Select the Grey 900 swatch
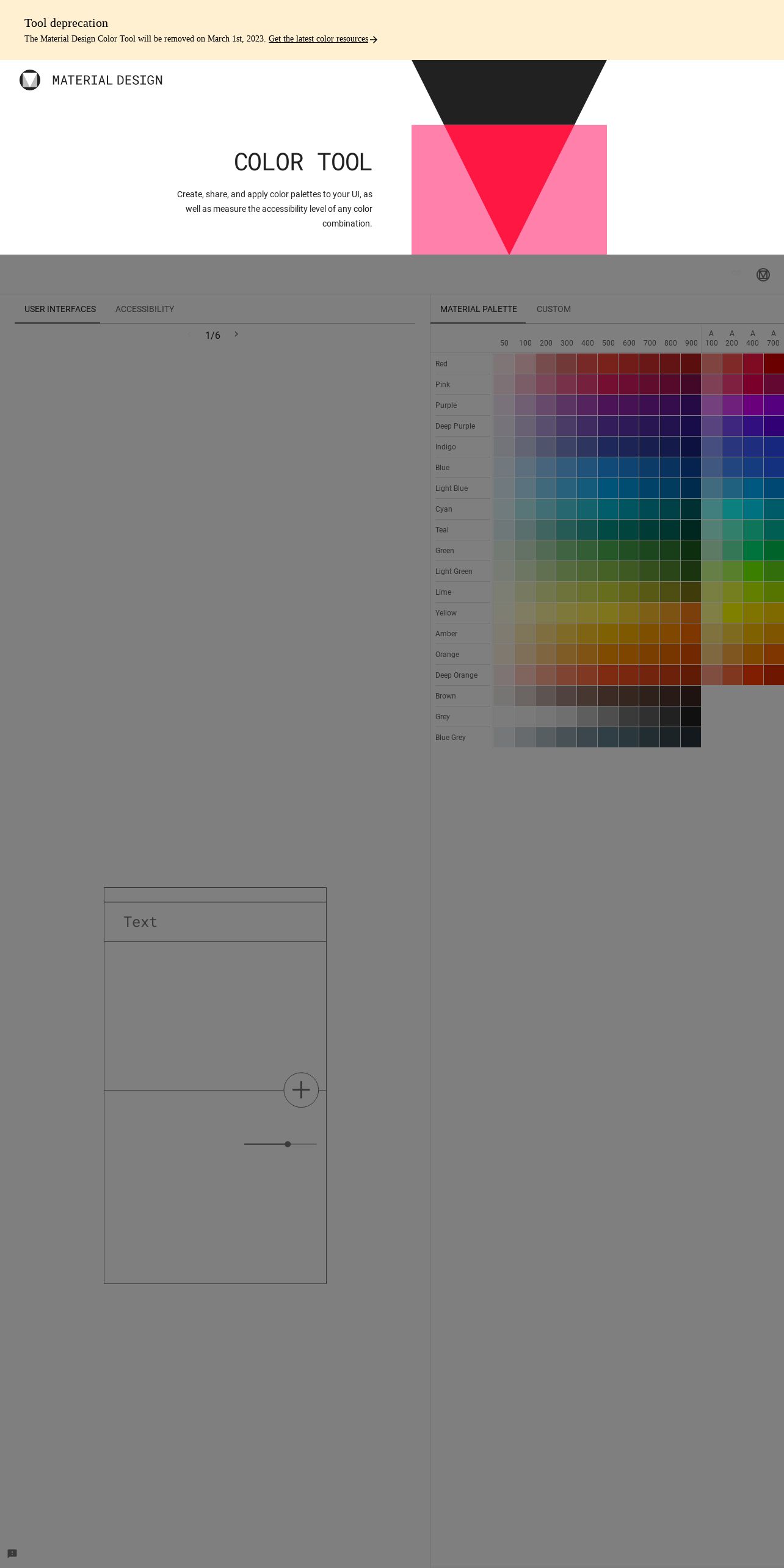This screenshot has width=784, height=1568. 691,717
